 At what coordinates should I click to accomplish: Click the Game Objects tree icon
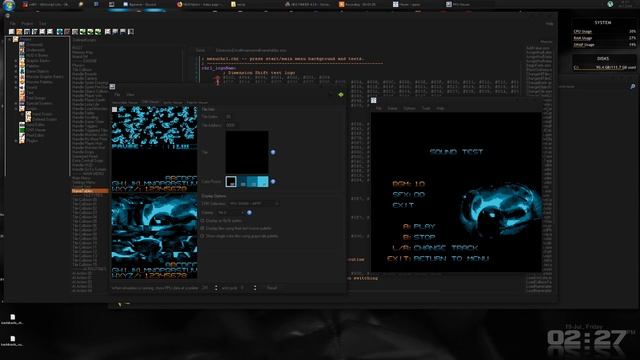[22, 71]
